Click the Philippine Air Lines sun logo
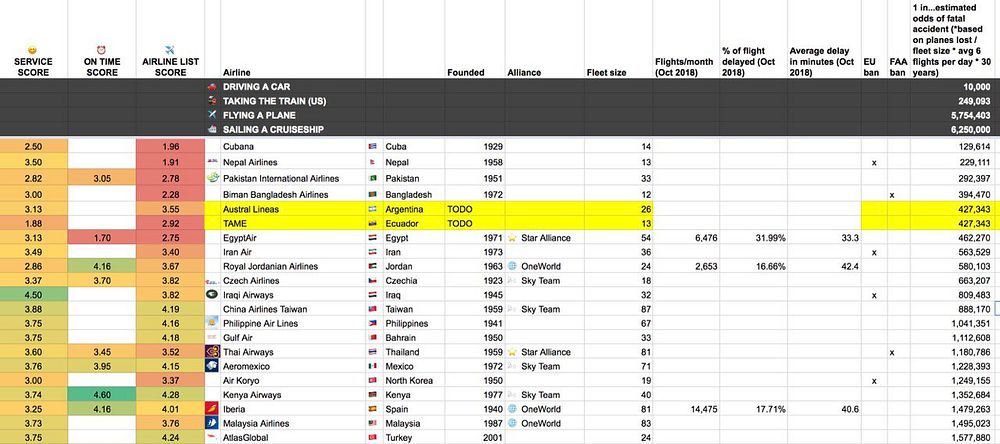Viewport: 1000px width, 444px height. [x=212, y=323]
